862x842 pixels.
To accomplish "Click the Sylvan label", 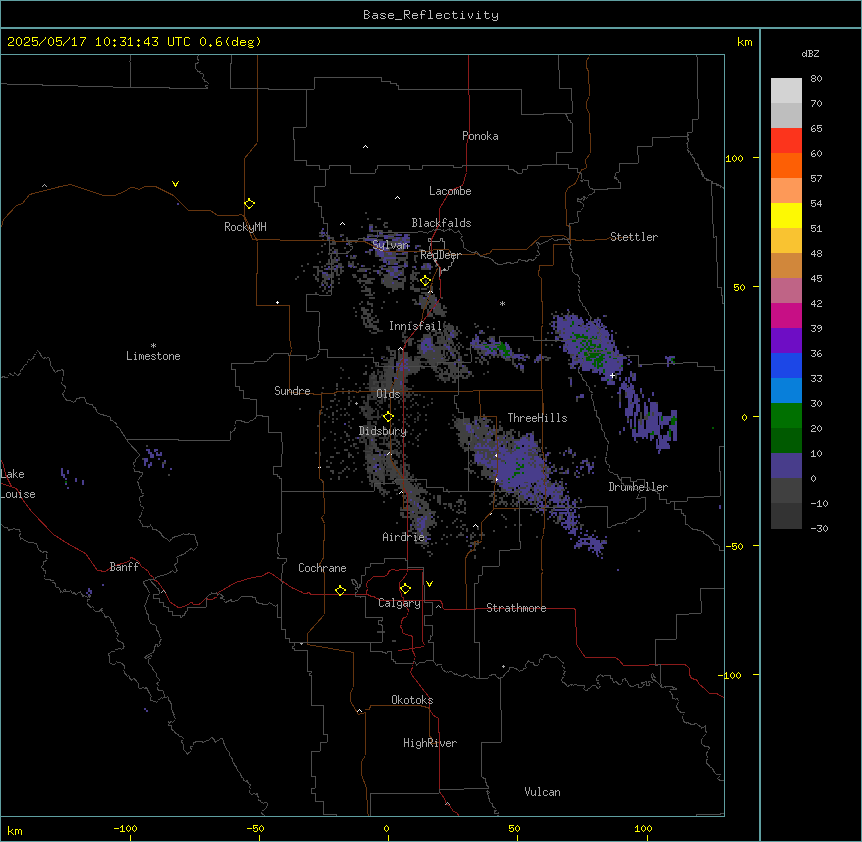I will point(391,245).
